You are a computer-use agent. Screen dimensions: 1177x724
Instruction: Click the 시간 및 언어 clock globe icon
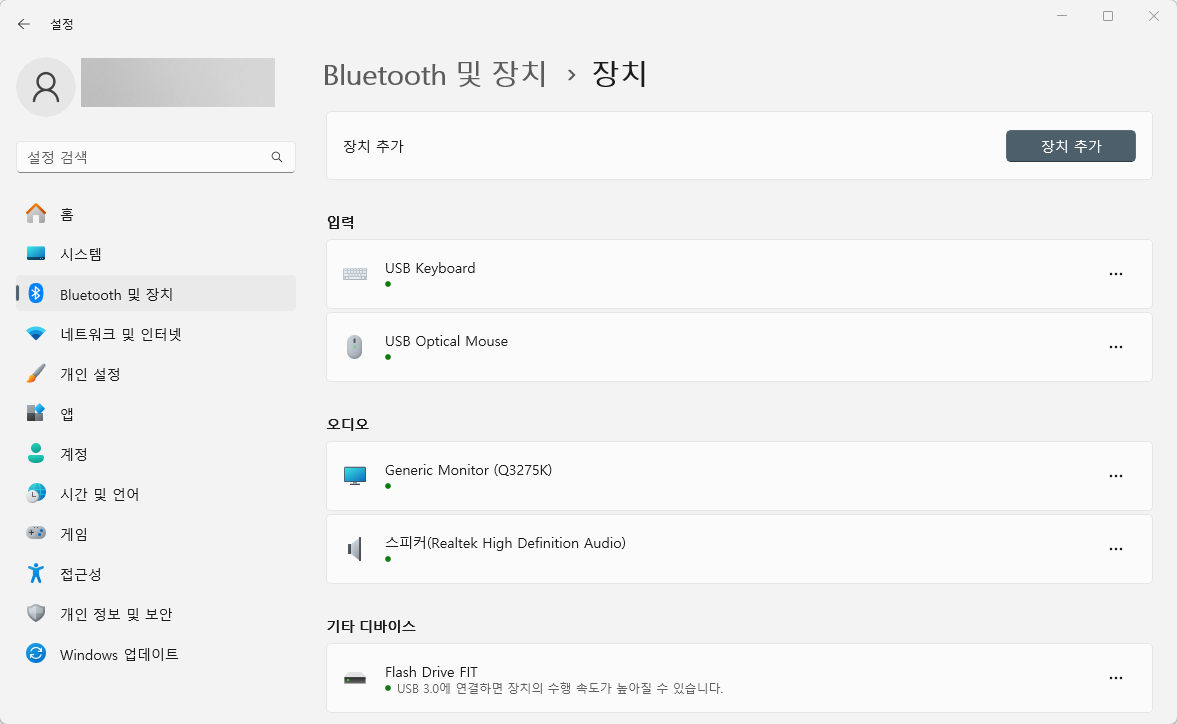coord(36,494)
